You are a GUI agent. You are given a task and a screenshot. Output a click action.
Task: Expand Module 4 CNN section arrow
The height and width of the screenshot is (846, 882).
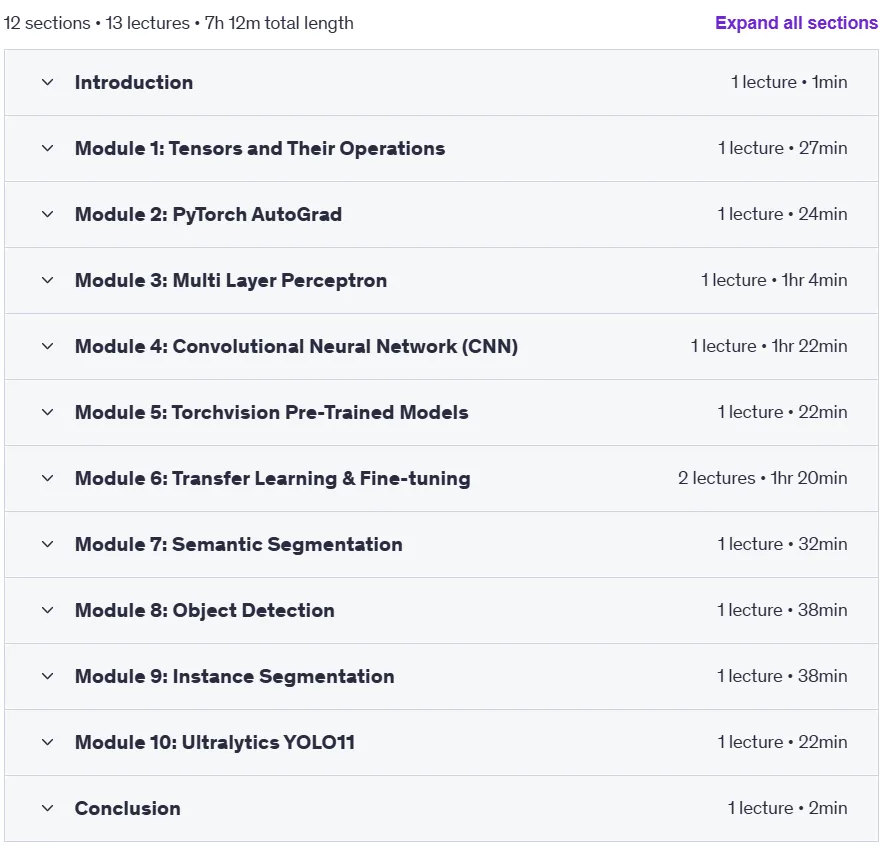pyautogui.click(x=48, y=346)
